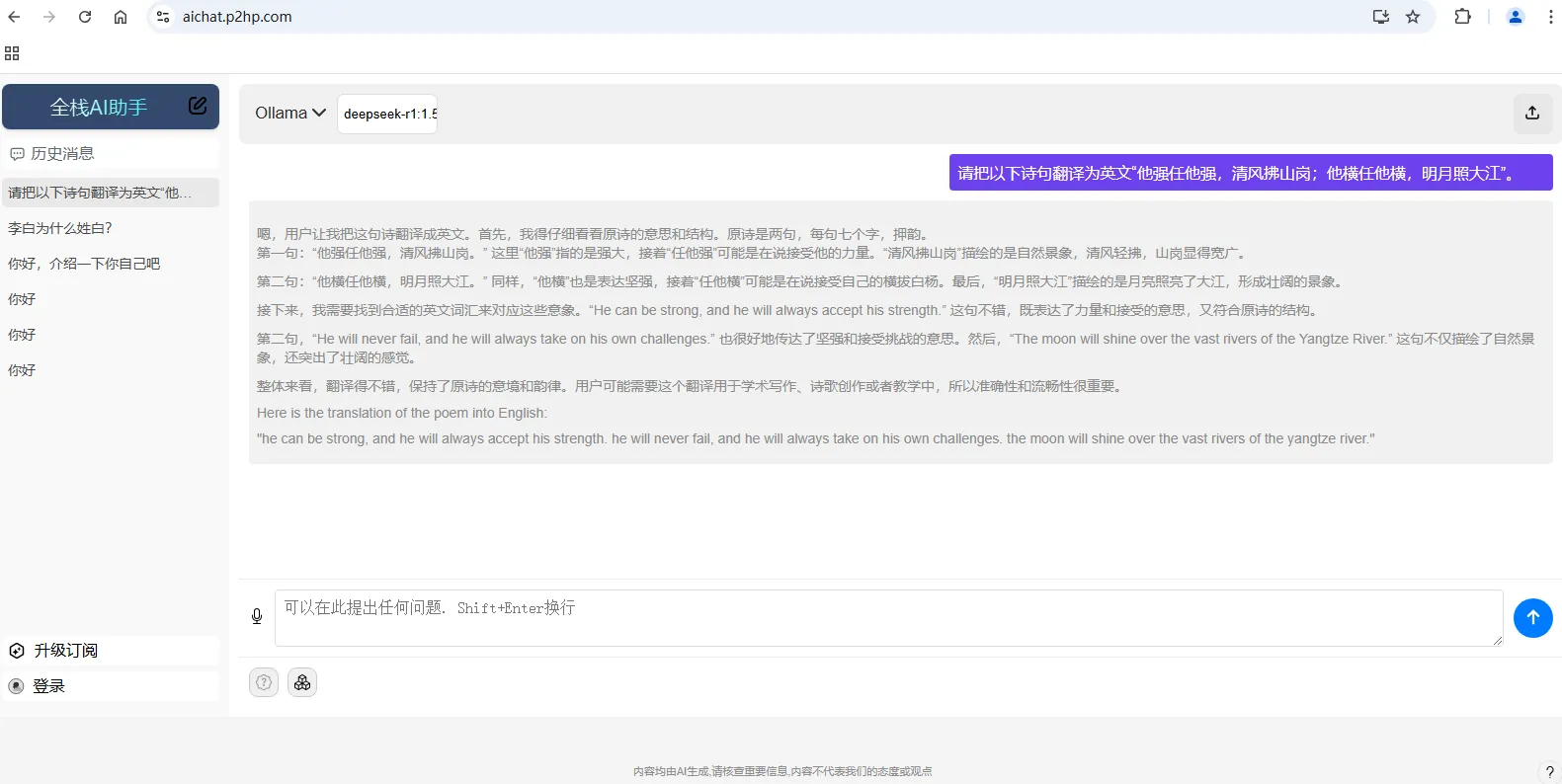
Task: Open the deepseek-r1 model selector
Action: [387, 114]
